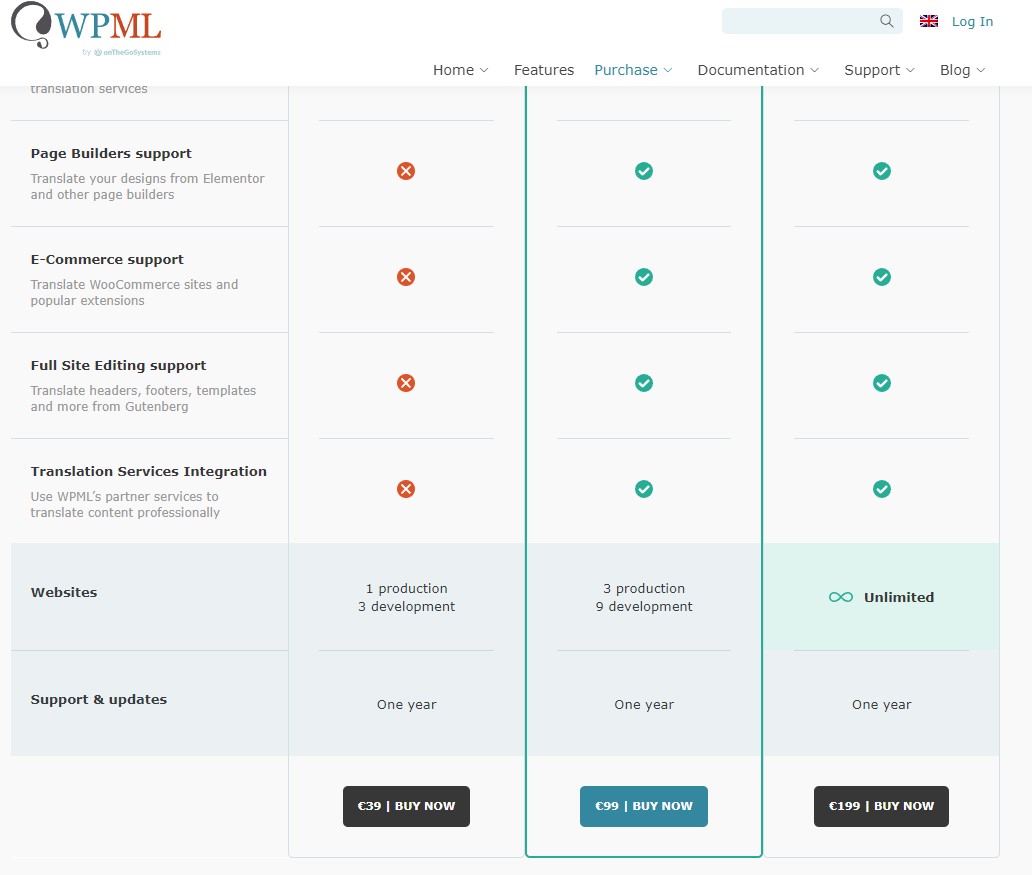The image size is (1032, 875).
Task: Open the Blog menu item
Action: (x=955, y=70)
